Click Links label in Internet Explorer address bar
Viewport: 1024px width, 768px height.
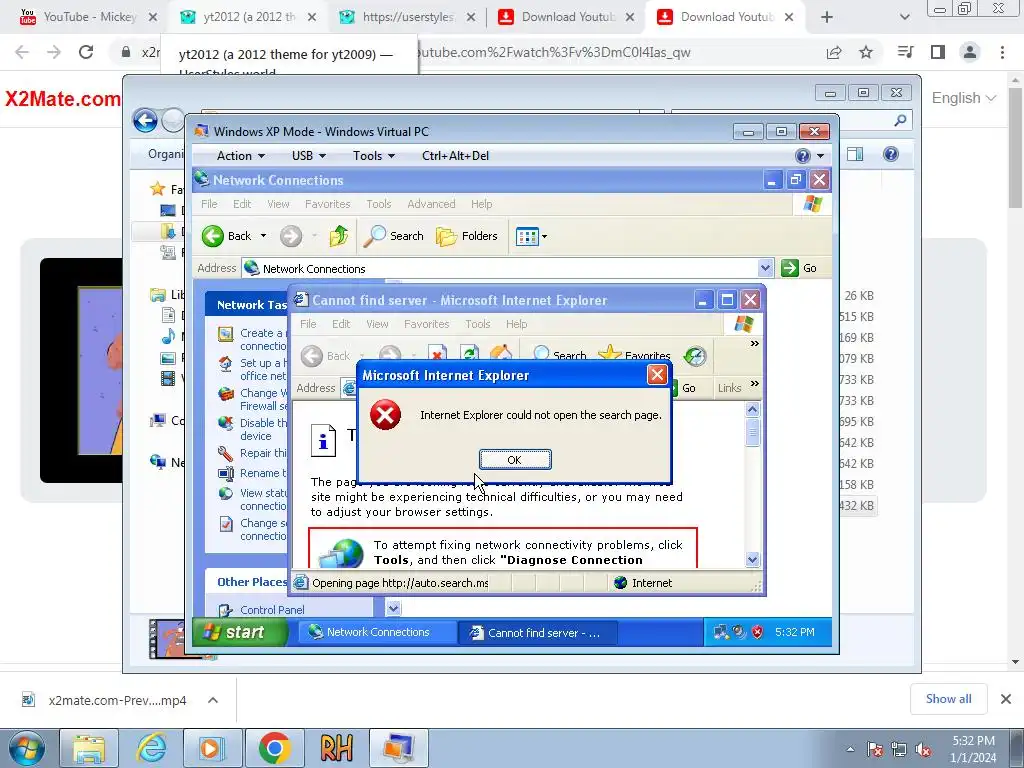click(729, 388)
